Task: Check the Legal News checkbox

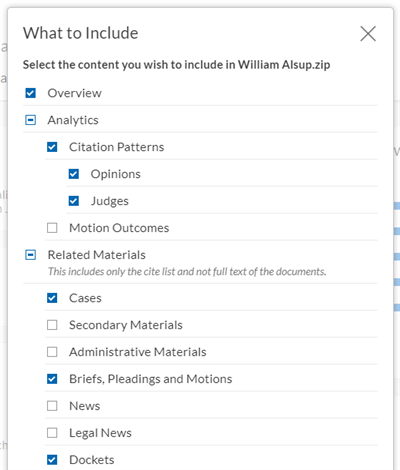Action: [x=52, y=433]
